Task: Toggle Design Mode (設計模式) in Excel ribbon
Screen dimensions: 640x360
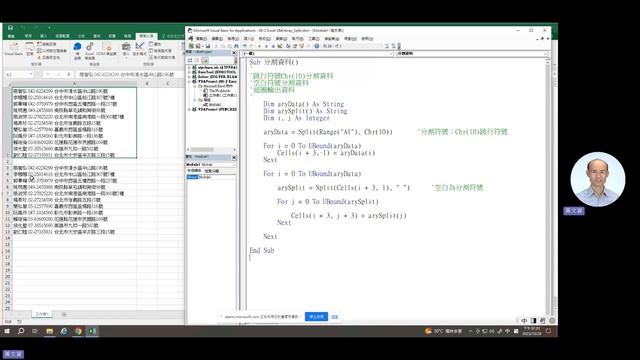Action: click(140, 49)
